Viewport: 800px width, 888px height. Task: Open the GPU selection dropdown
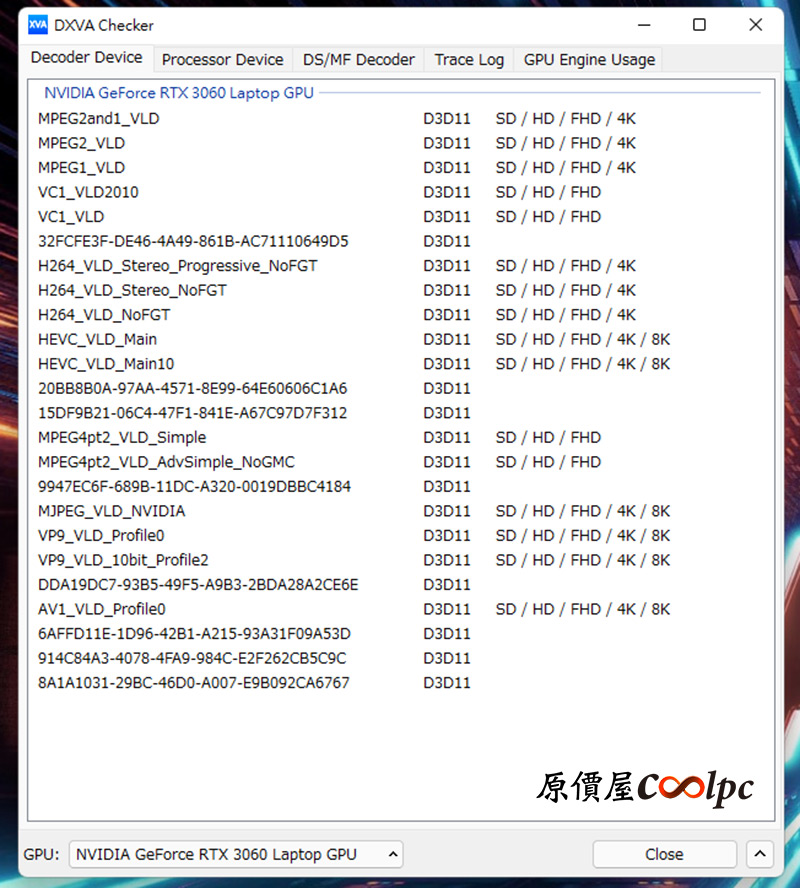[x=236, y=854]
